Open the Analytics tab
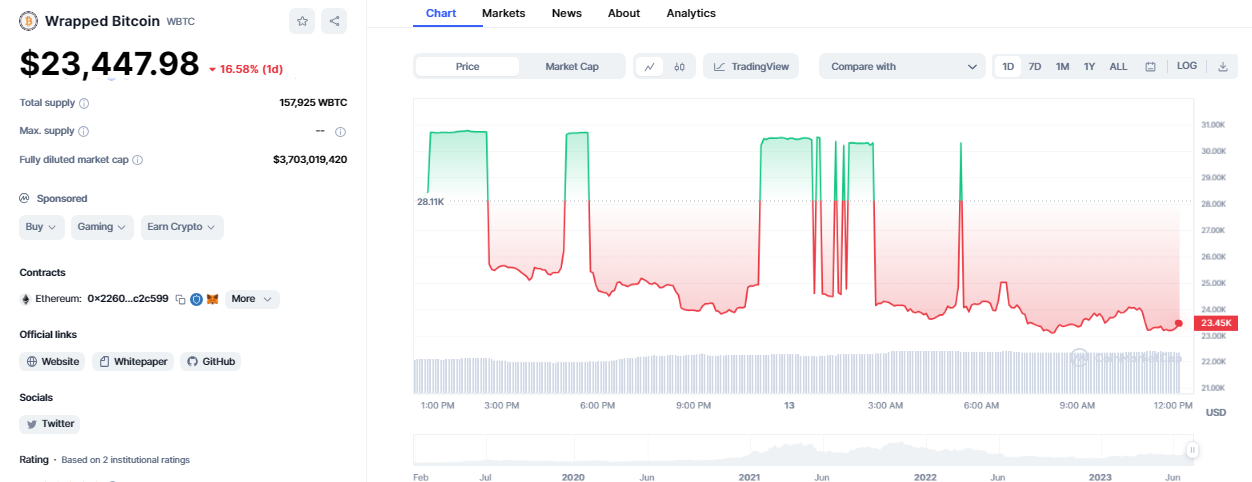 pyautogui.click(x=691, y=13)
